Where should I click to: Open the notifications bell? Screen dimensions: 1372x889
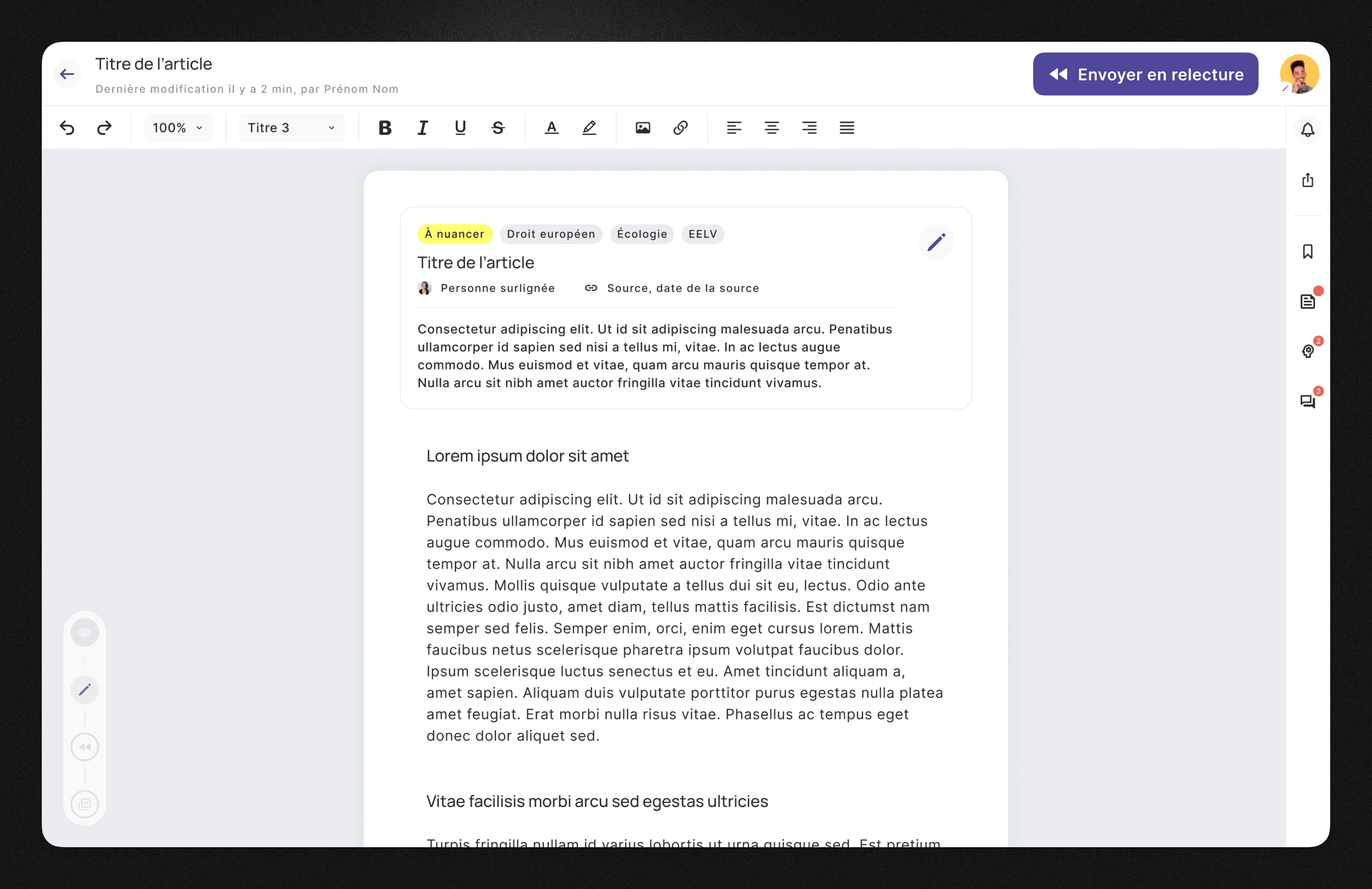[x=1307, y=129]
